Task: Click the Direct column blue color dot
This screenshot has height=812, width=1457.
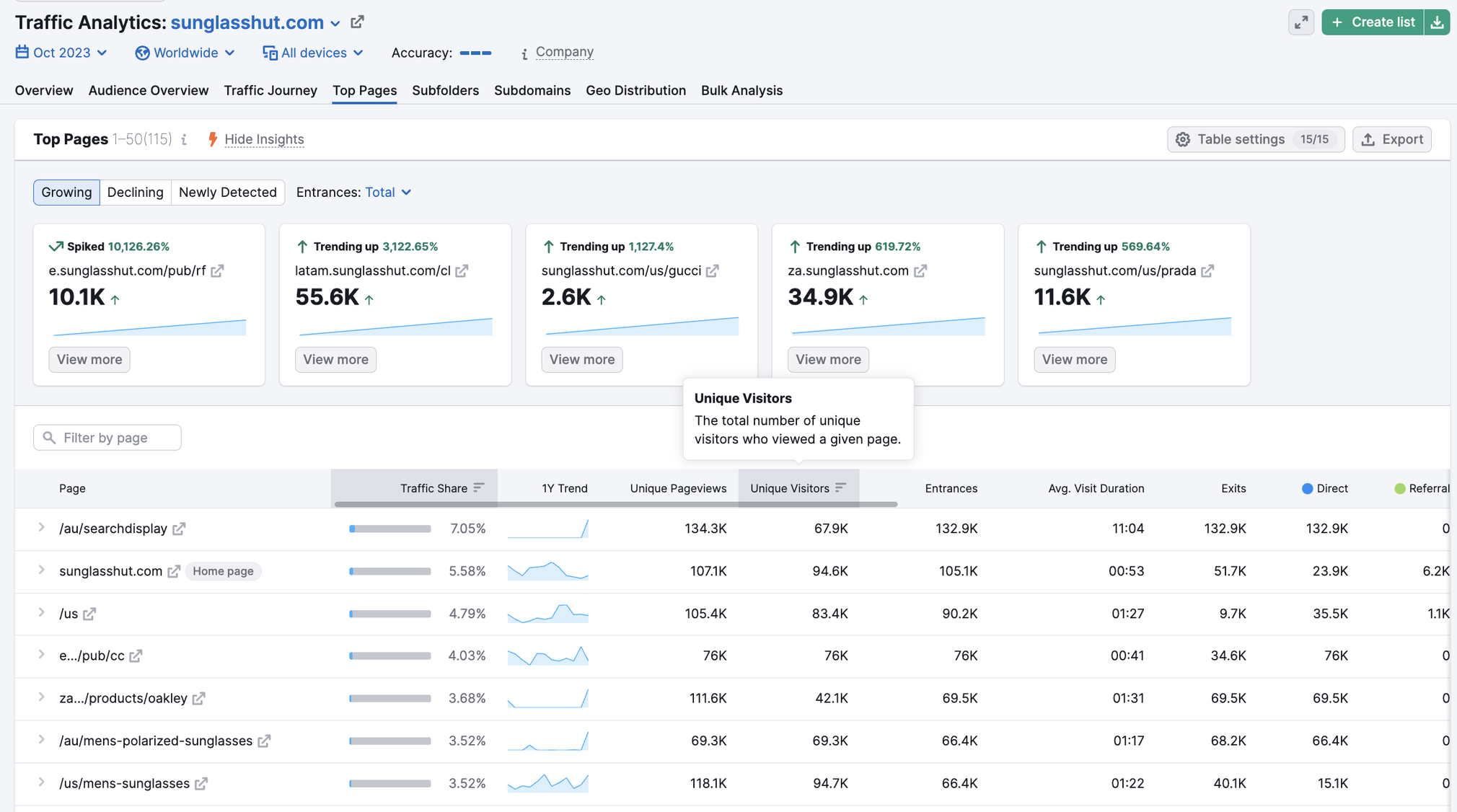Action: [x=1307, y=489]
